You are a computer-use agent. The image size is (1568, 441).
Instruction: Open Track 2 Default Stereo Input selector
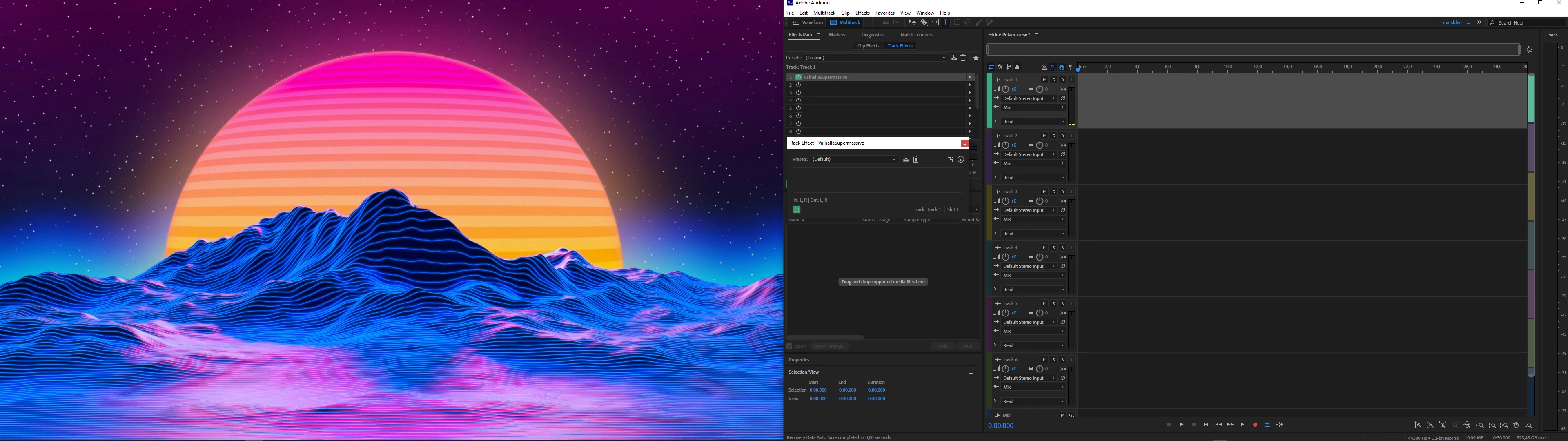click(1029, 155)
